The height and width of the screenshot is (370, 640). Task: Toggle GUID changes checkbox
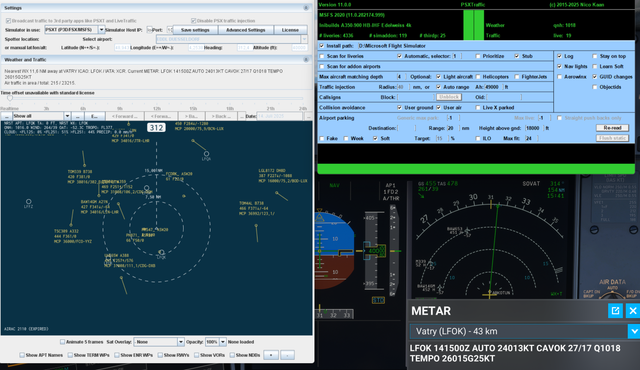(595, 77)
